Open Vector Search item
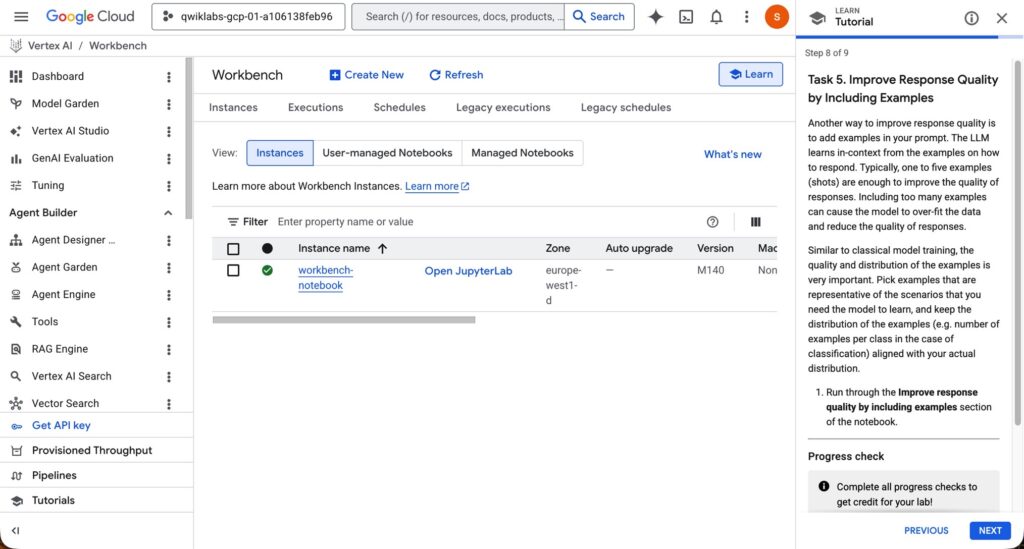This screenshot has width=1024, height=549. [65, 403]
